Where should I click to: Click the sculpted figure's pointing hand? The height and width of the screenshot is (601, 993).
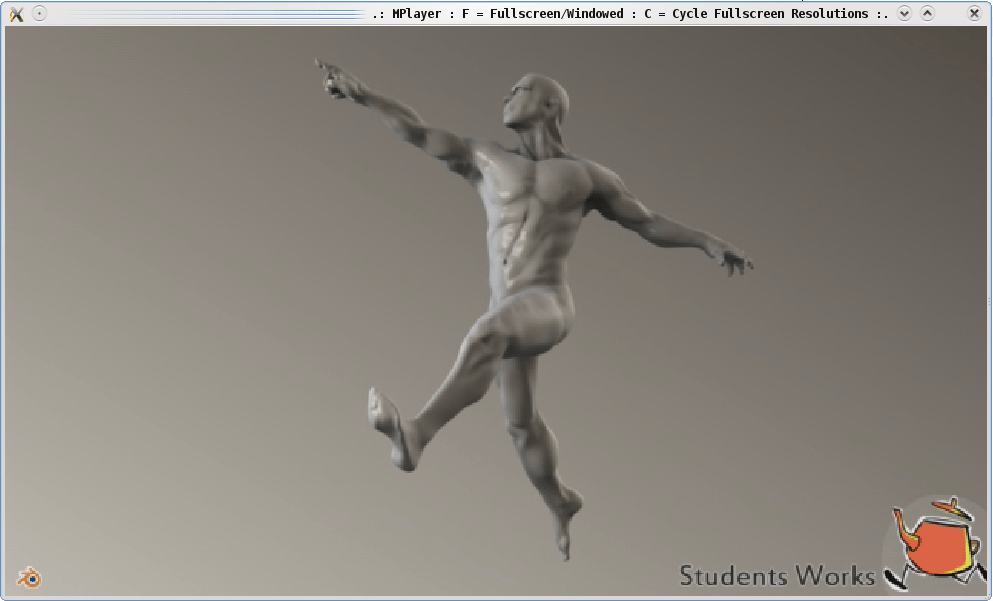335,80
